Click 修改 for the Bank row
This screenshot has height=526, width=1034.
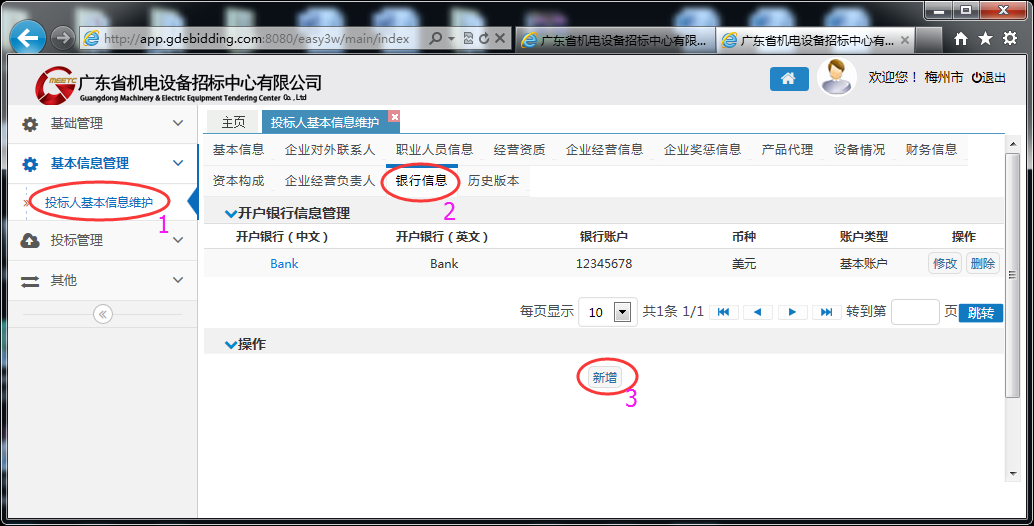pos(944,264)
